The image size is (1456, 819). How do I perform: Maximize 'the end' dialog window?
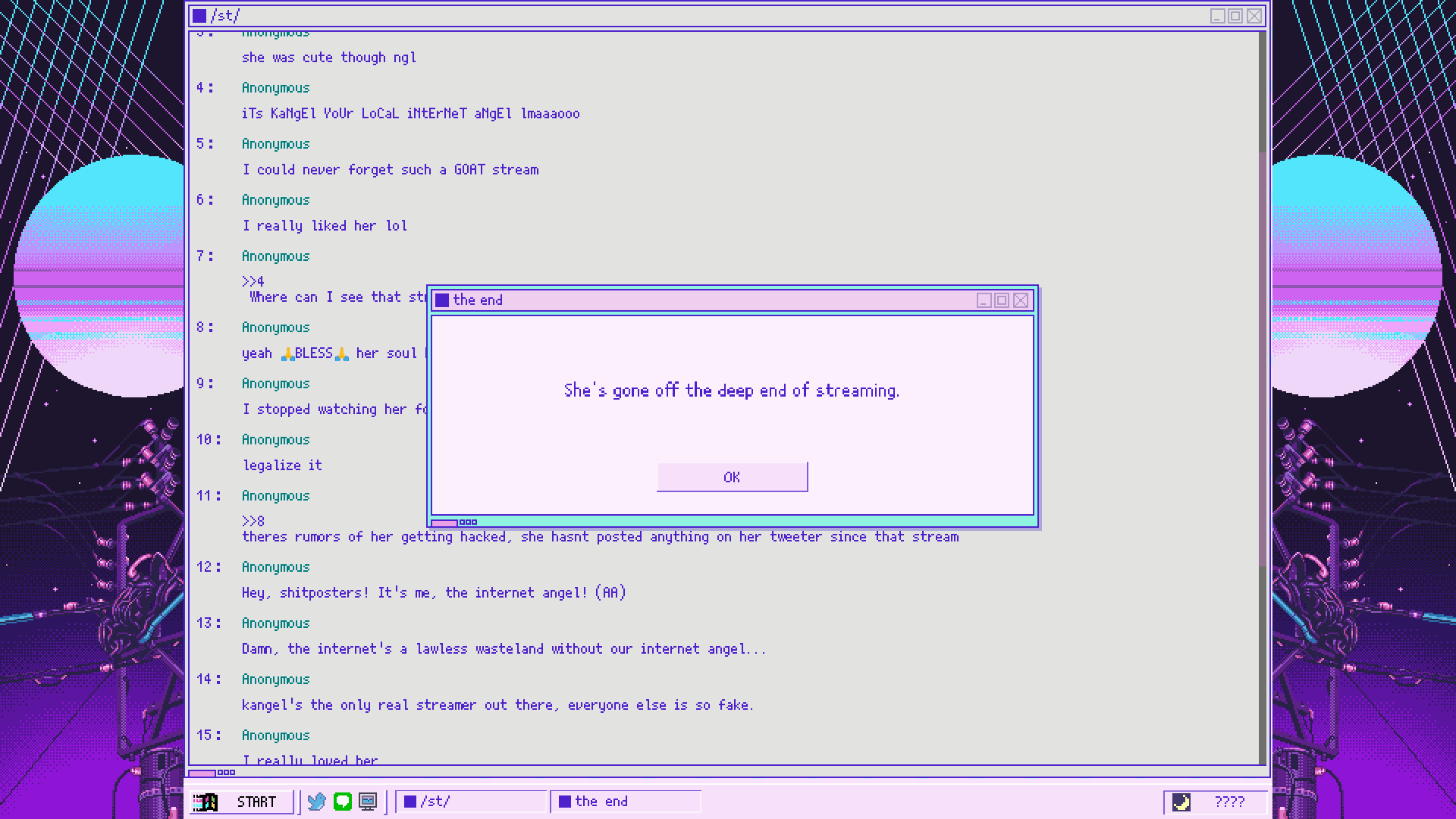point(1002,300)
